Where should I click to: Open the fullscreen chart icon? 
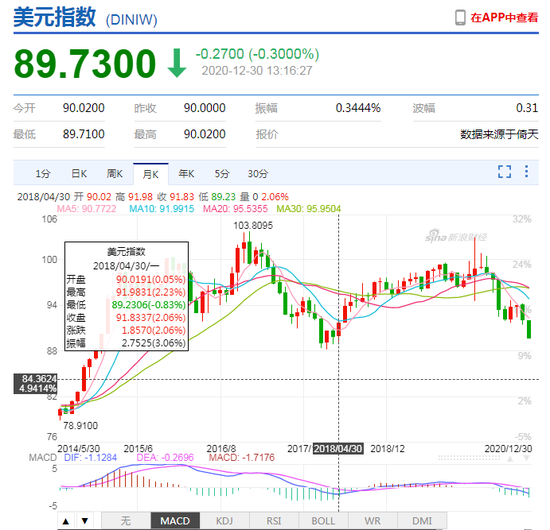504,172
